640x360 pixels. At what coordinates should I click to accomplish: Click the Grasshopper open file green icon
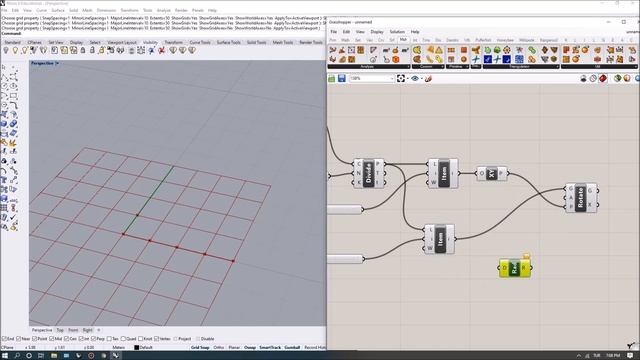click(332, 78)
